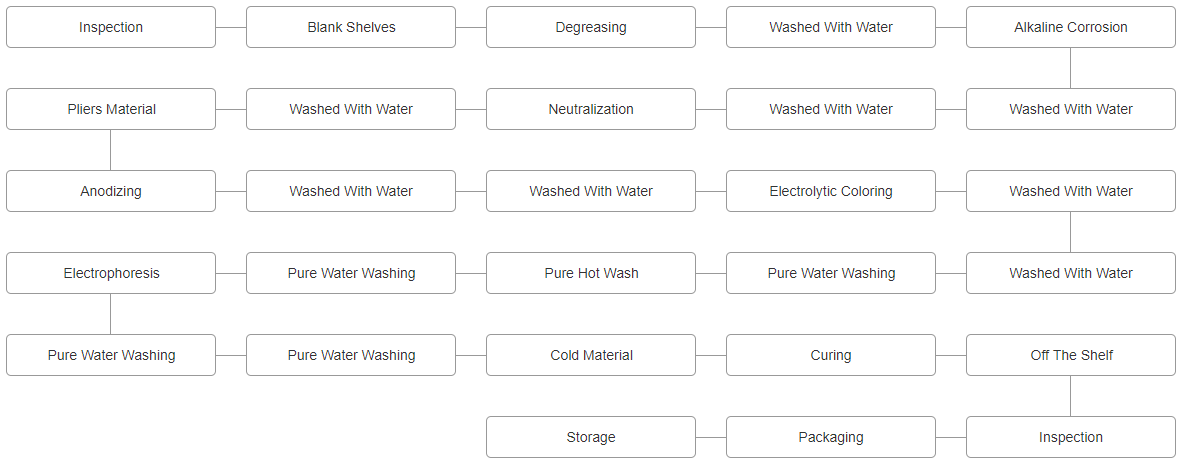Screen dimensions: 1182x464
Task: Click the Neutralization process step
Action: (x=591, y=109)
